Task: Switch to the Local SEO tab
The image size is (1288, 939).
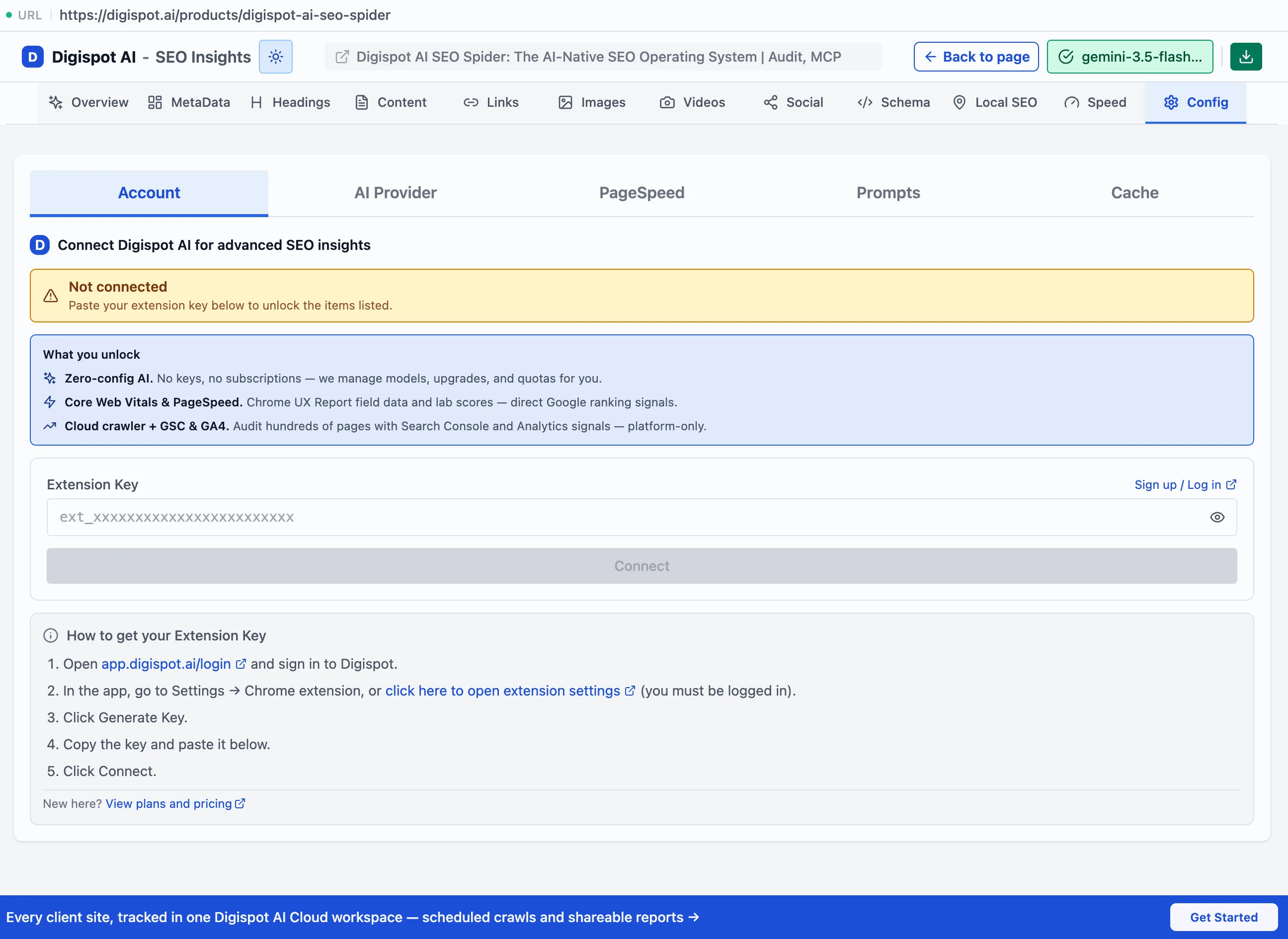Action: [995, 102]
